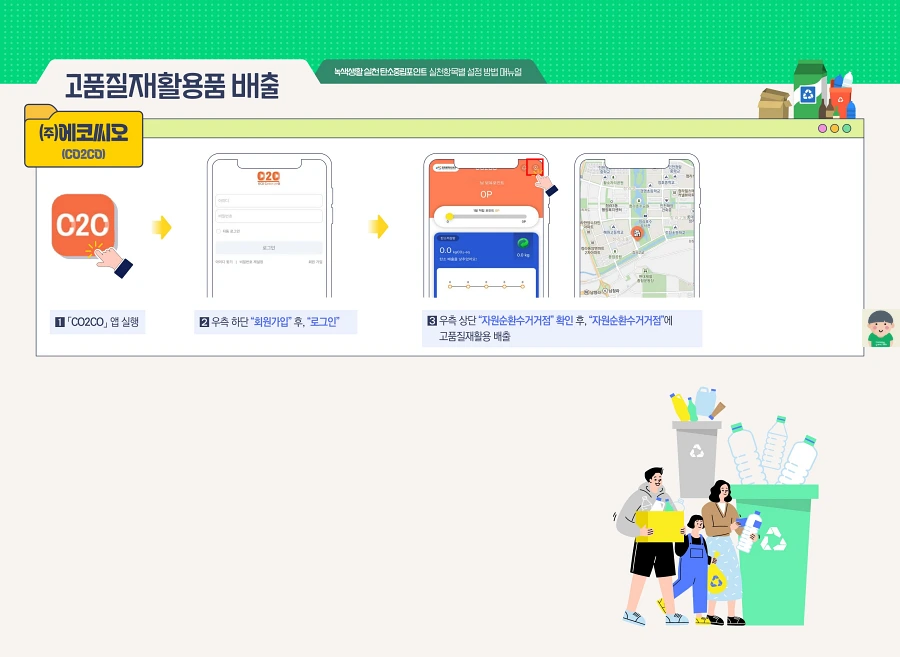Viewport: 900px width, 657px height.
Task: Click the password reset link below login button
Action: point(251,262)
